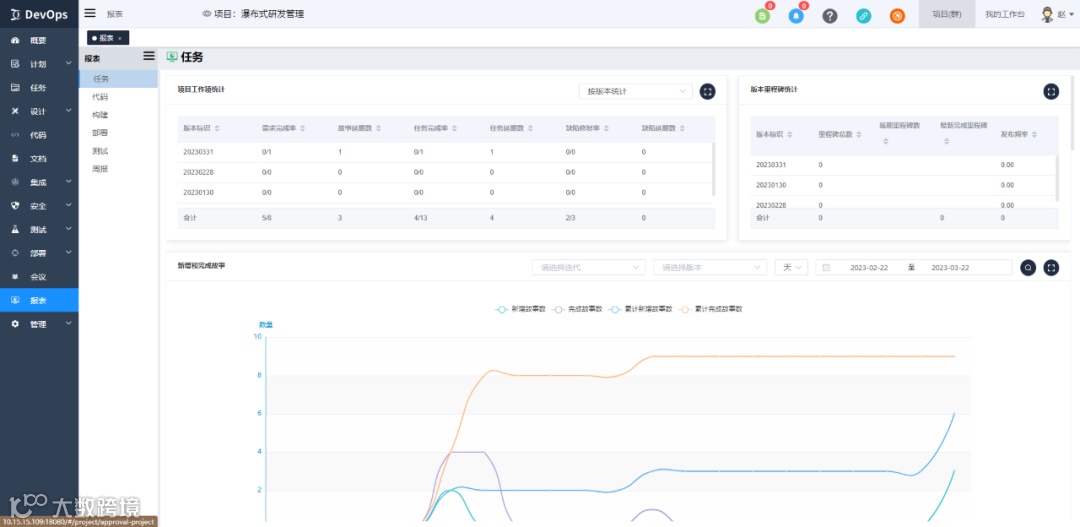1080x527 pixels.
Task: Toggle 完成故事数 legend series
Action: 577,309
